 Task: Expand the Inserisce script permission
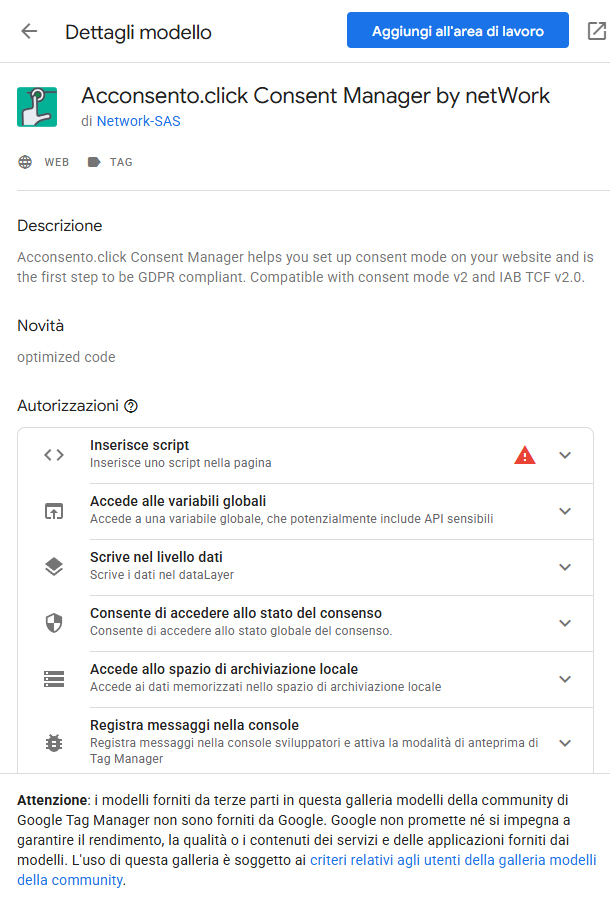(565, 455)
